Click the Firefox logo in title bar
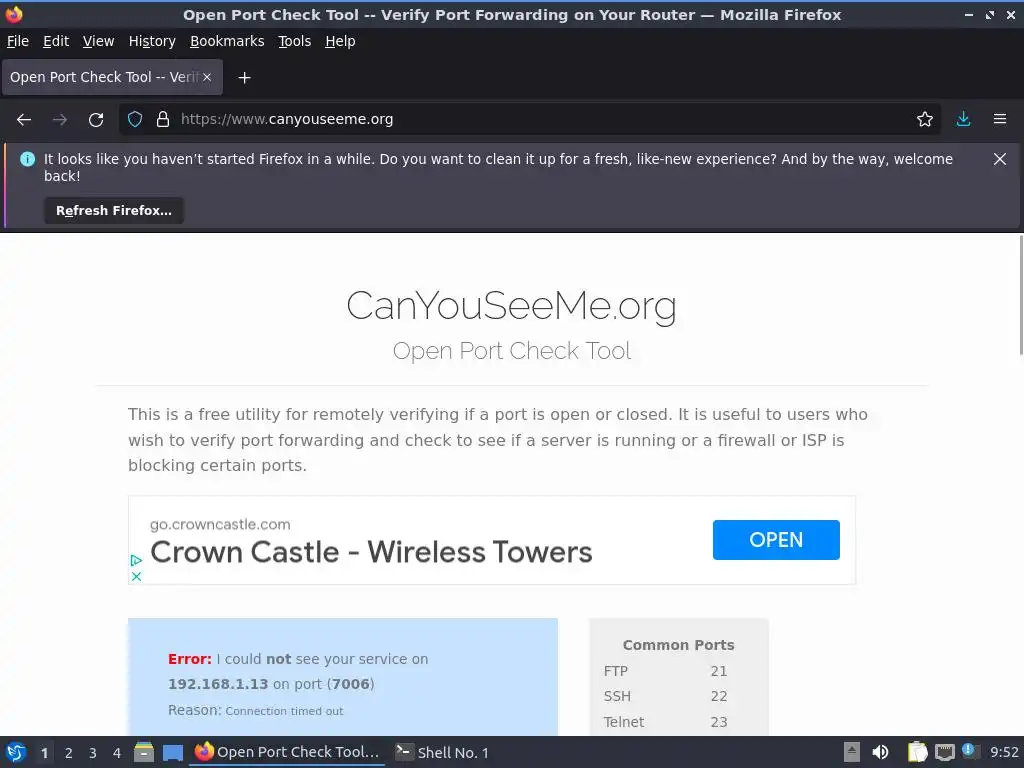 click(x=14, y=14)
